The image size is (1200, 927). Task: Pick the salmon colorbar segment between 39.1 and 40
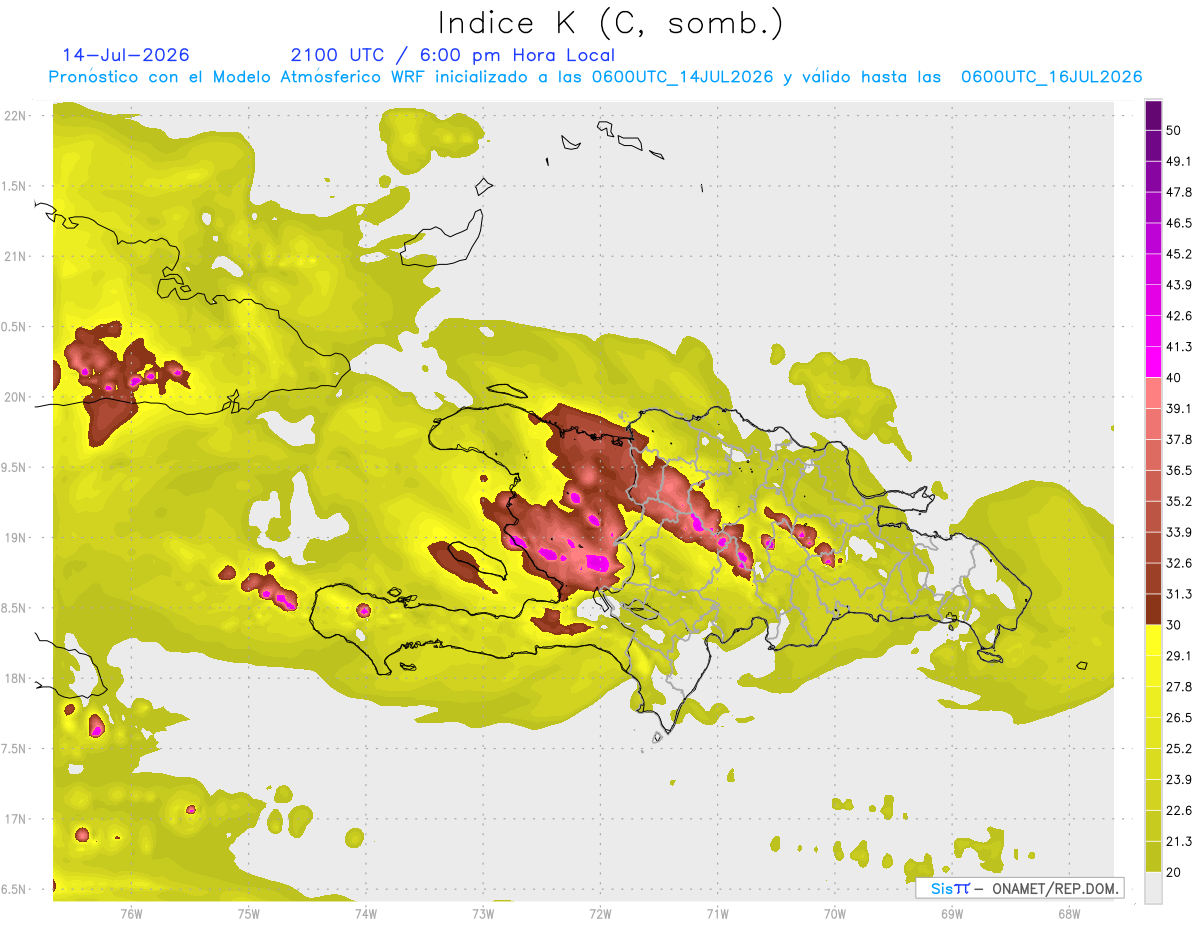[1153, 393]
